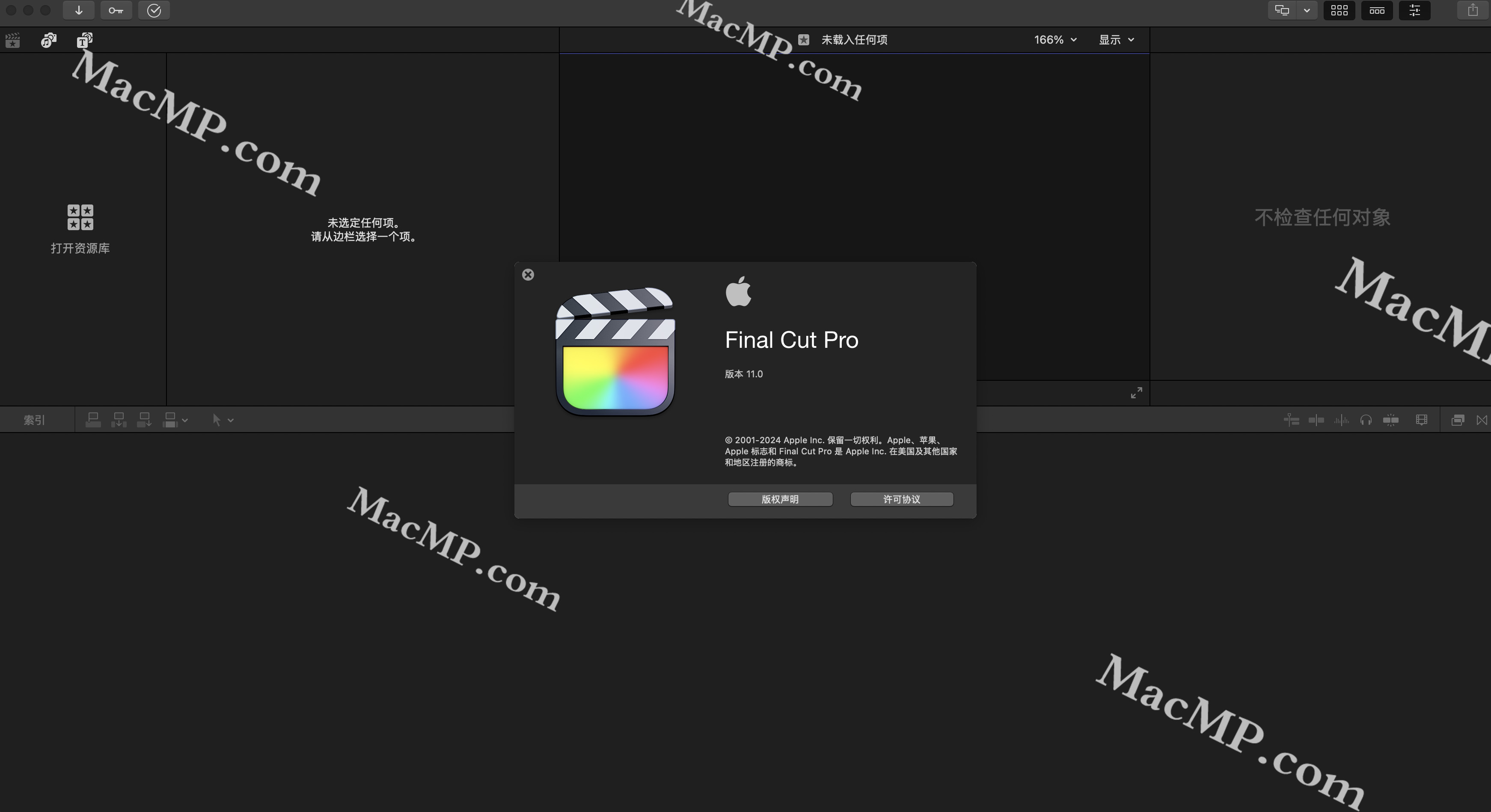Open the 显示 view options dropdown
Image resolution: width=1491 pixels, height=812 pixels.
pos(1117,40)
